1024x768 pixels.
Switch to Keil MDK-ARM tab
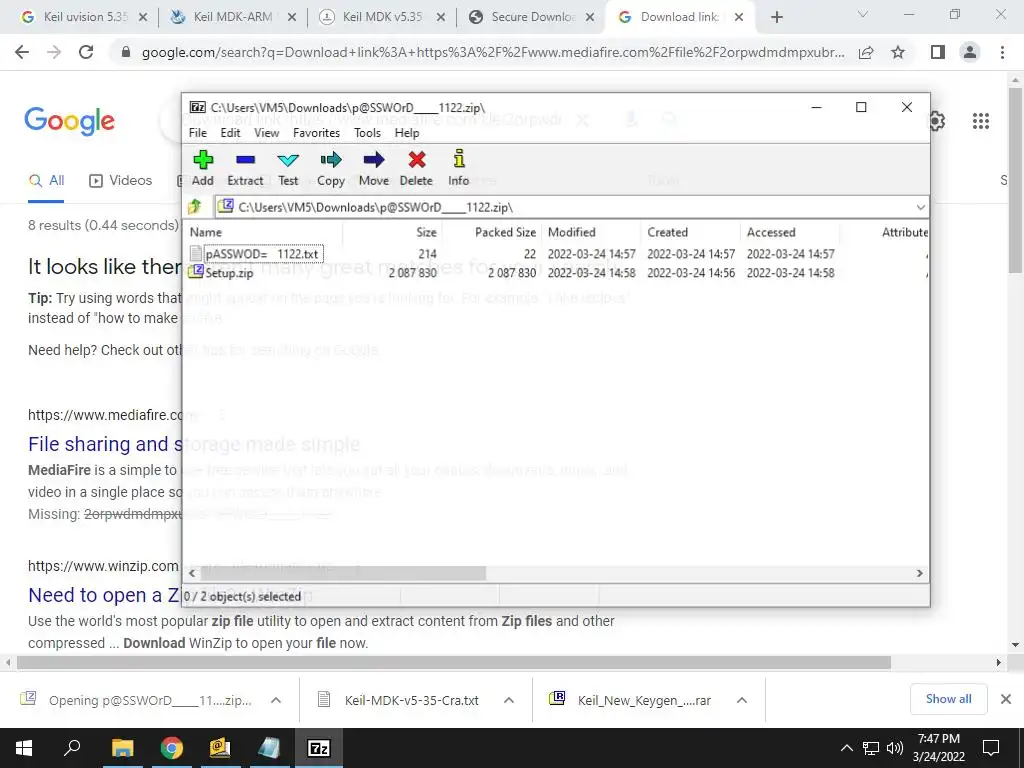coord(232,17)
